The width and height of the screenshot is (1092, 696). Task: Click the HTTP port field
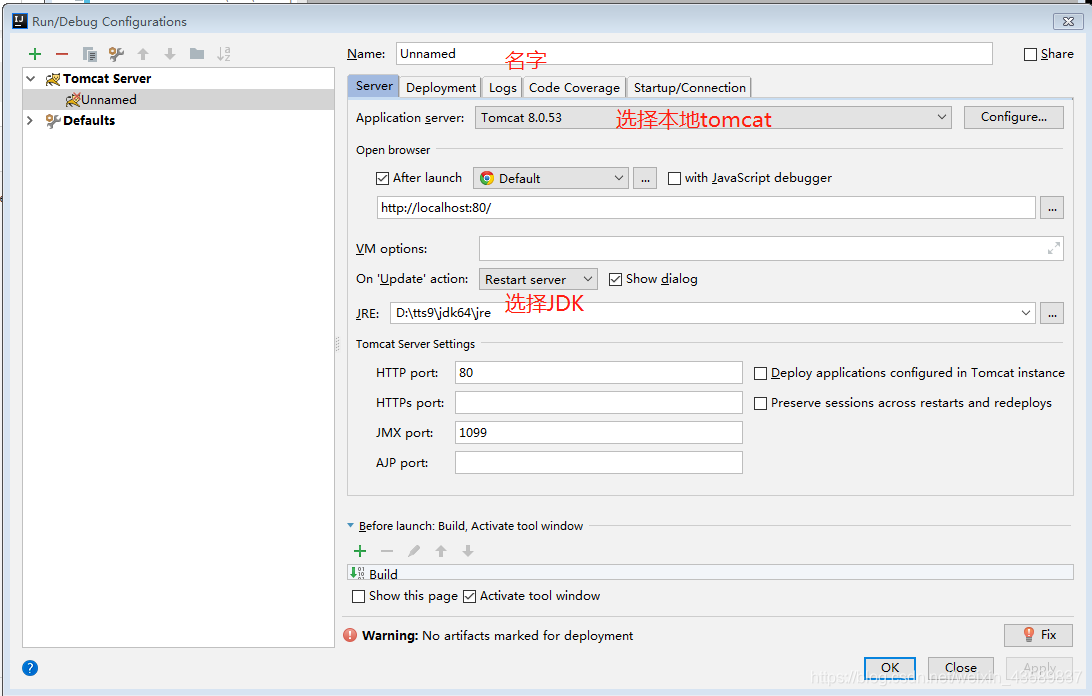pos(598,373)
